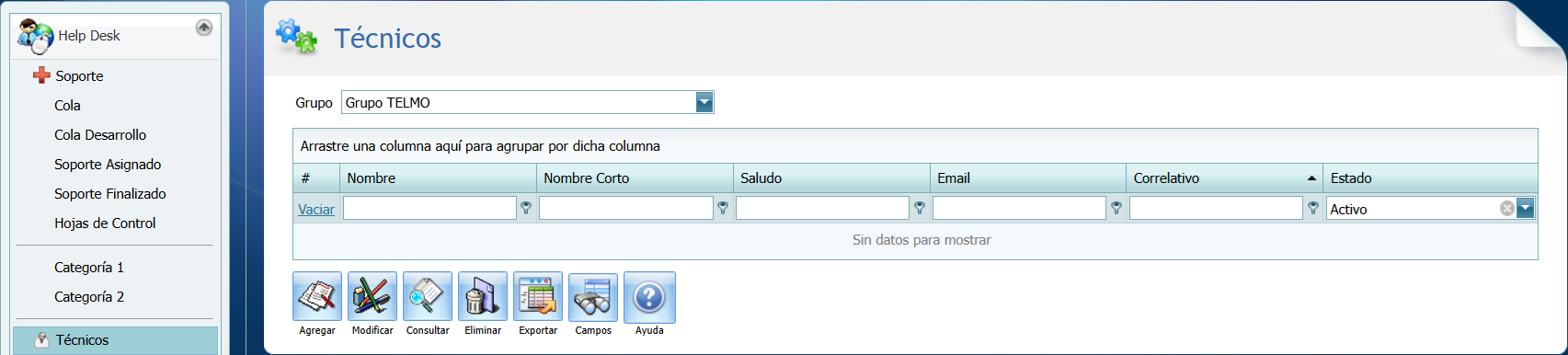1568x355 pixels.
Task: Open Soporte in sidebar
Action: tap(79, 76)
